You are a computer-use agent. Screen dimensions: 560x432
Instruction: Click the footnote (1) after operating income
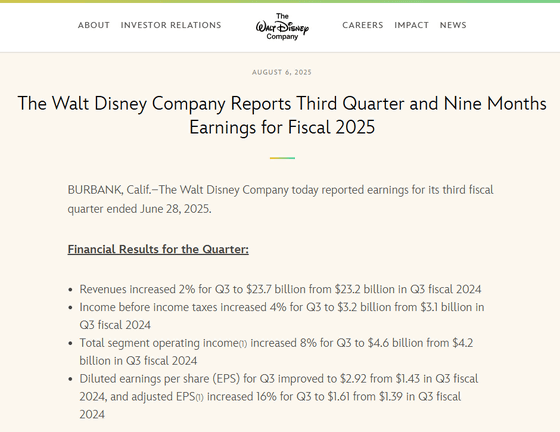[243, 344]
